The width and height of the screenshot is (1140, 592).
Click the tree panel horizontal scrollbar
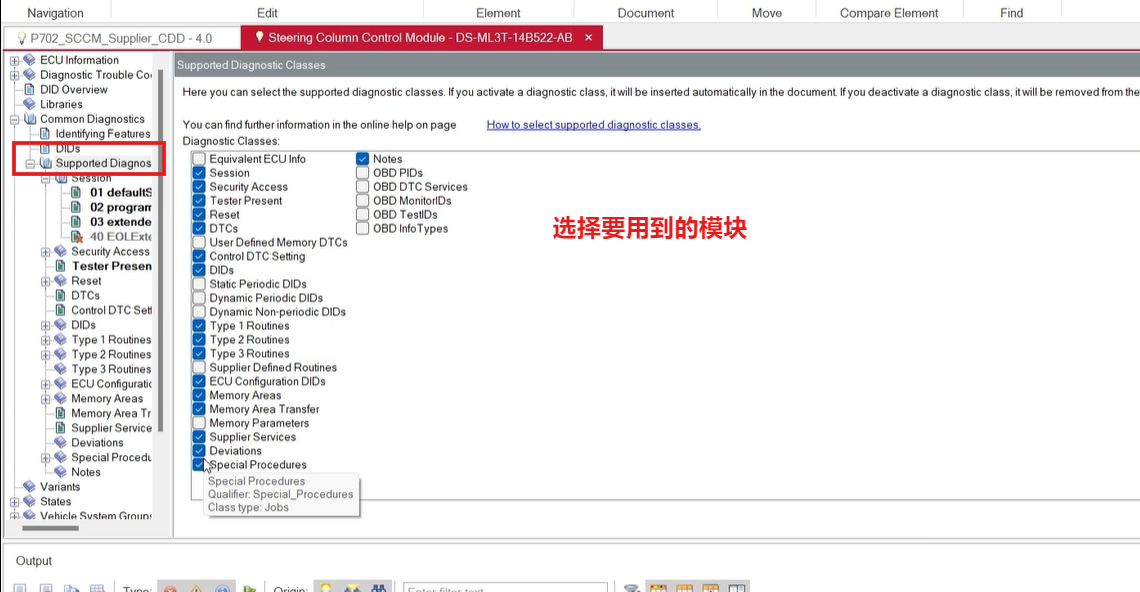tap(51, 528)
